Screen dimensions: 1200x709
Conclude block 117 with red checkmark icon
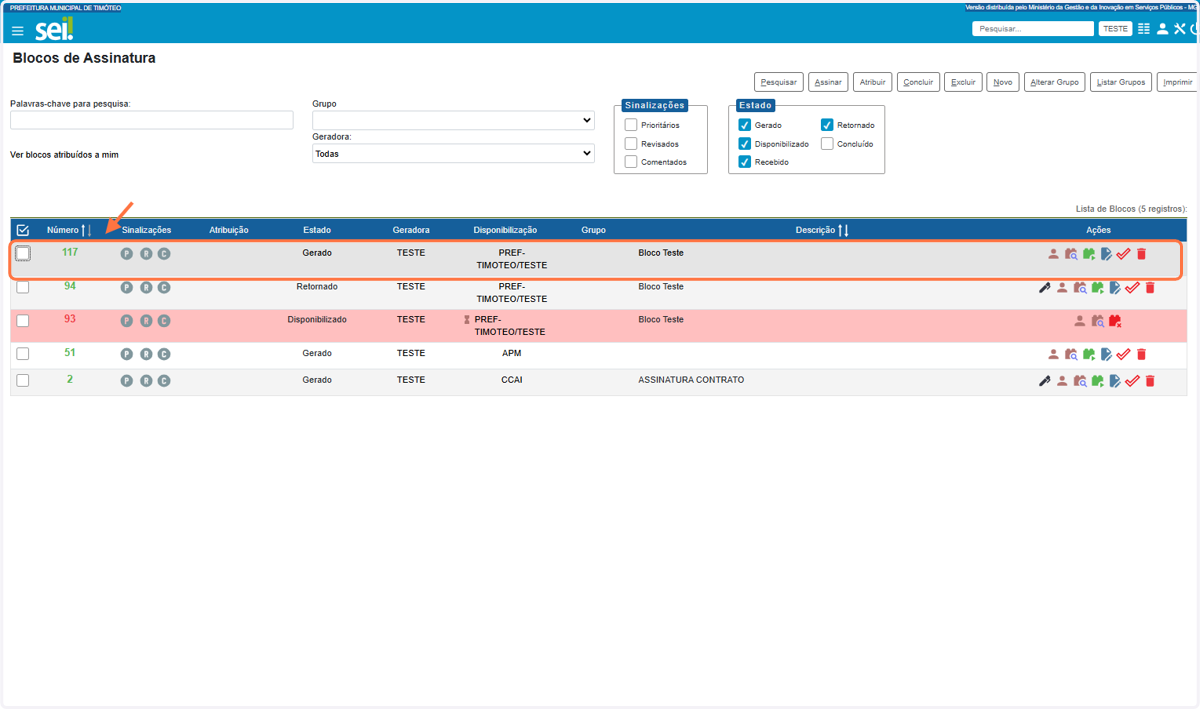(x=1123, y=254)
